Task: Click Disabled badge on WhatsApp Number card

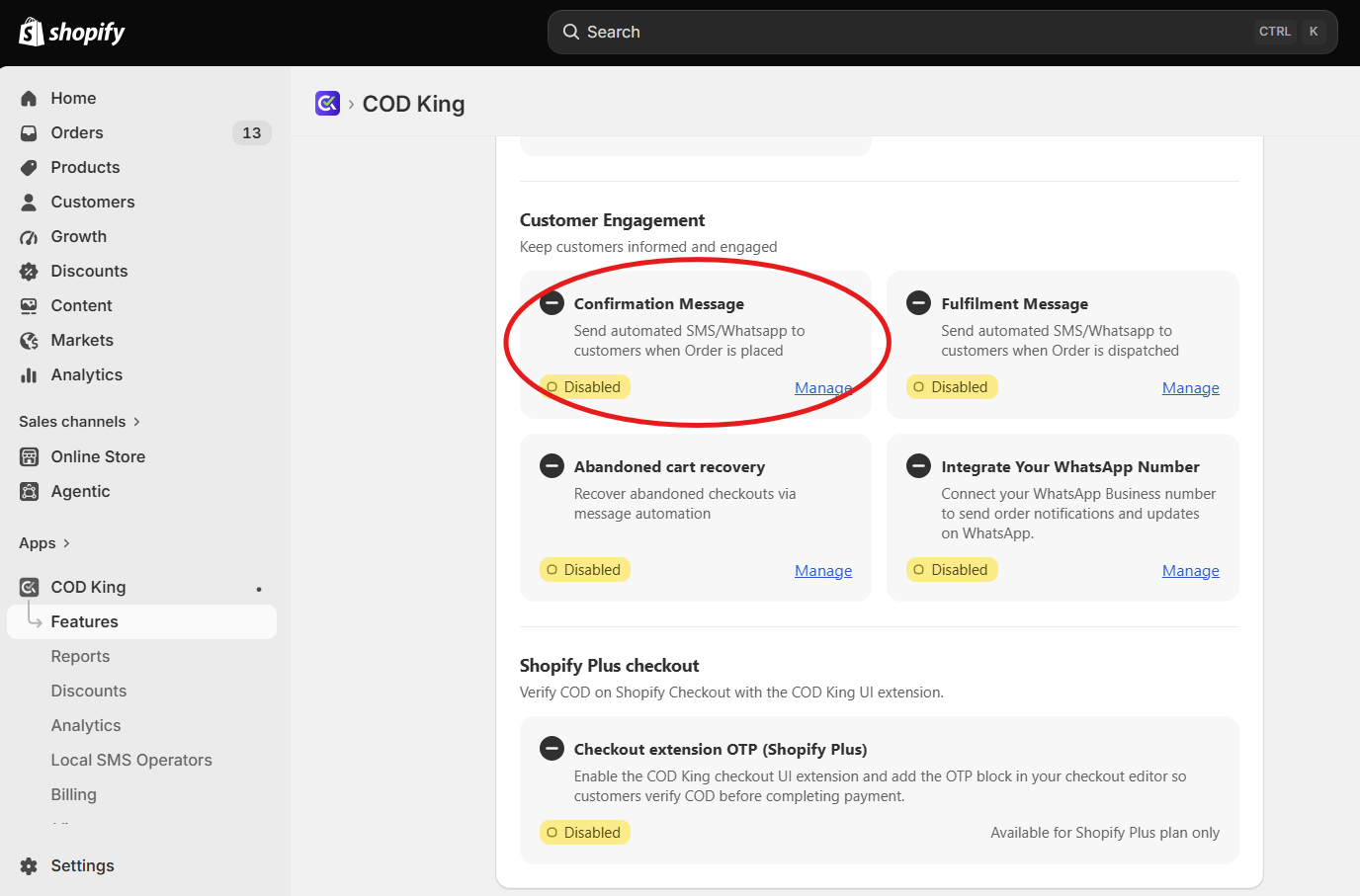Action: 952,570
